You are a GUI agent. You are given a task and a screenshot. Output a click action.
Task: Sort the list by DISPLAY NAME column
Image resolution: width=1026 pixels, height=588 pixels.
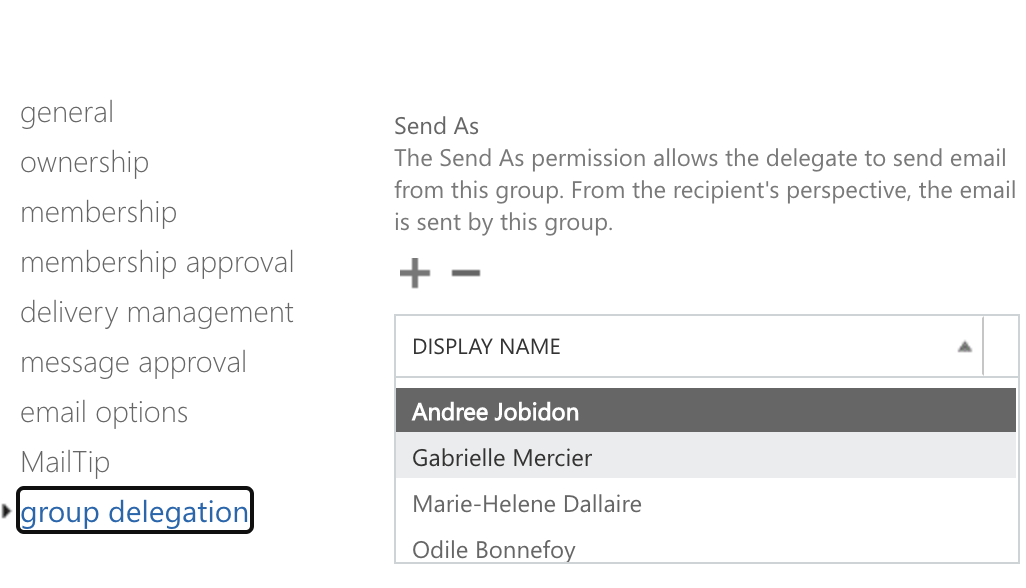point(487,347)
